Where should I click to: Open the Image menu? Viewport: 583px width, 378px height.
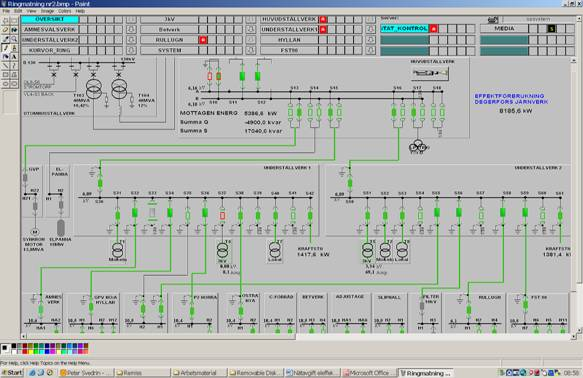47,11
